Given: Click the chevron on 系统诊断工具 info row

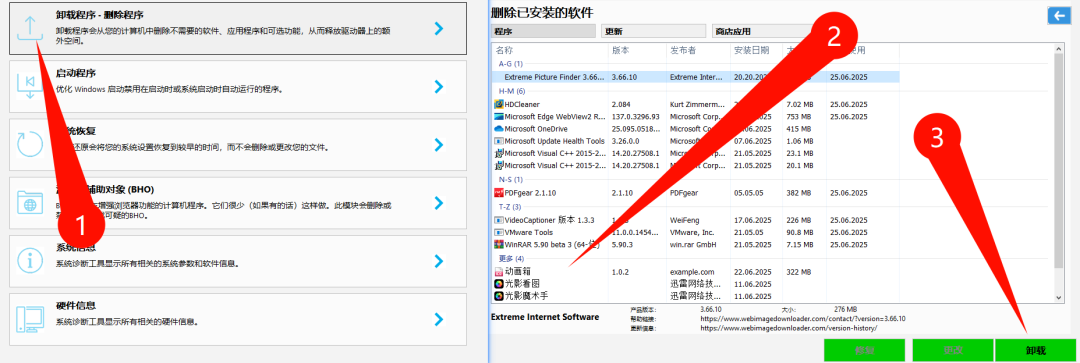Looking at the screenshot, I should (x=439, y=260).
